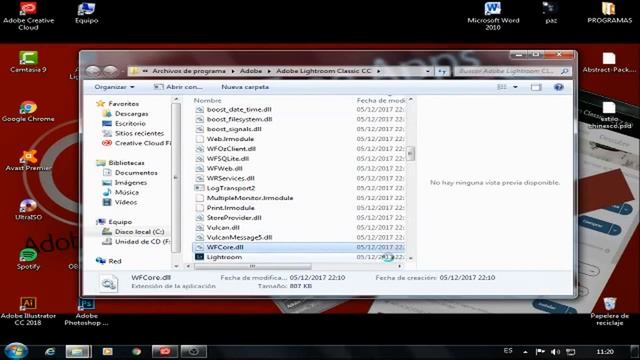The width and height of the screenshot is (640, 360).
Task: Select Escritorio in the navigation pane
Action: pyautogui.click(x=130, y=123)
